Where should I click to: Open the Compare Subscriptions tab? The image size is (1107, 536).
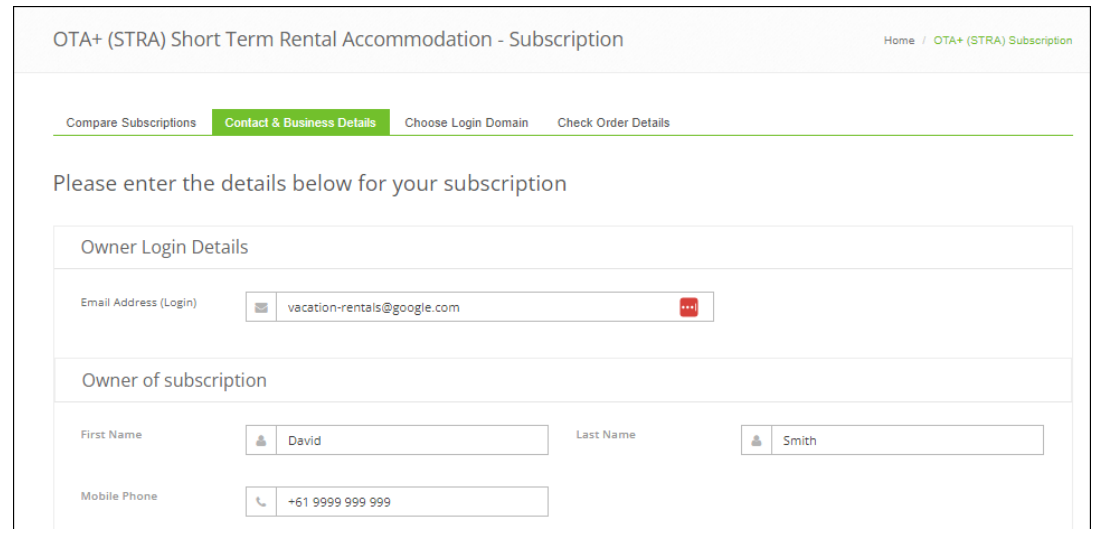click(131, 123)
